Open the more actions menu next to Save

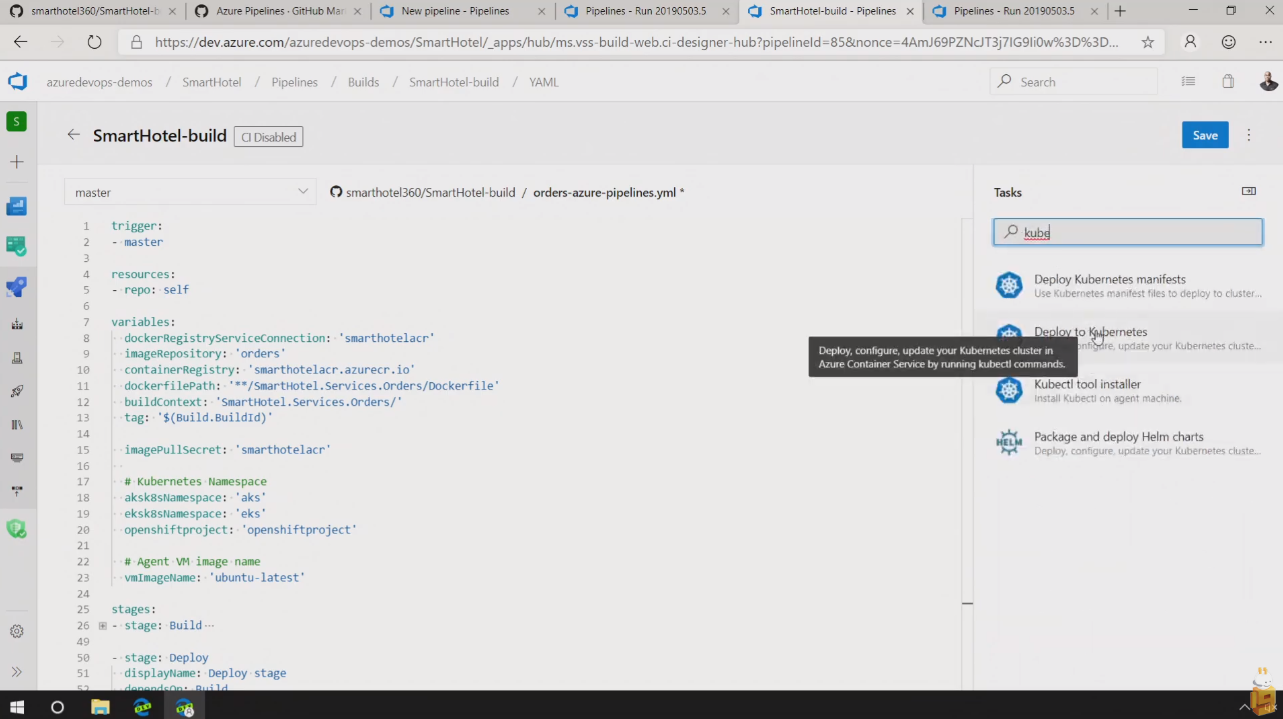tap(1249, 135)
